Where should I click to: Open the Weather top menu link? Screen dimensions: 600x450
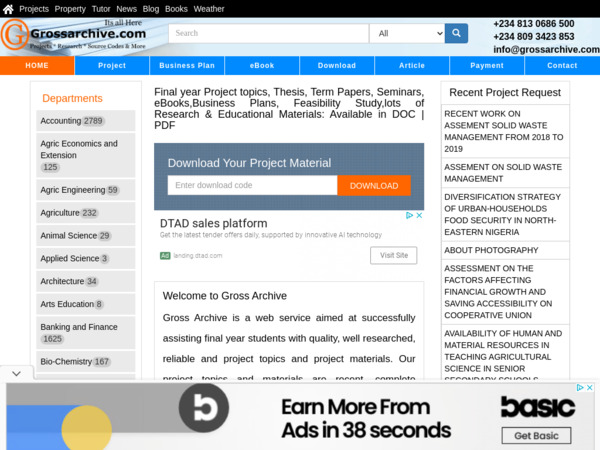point(209,9)
